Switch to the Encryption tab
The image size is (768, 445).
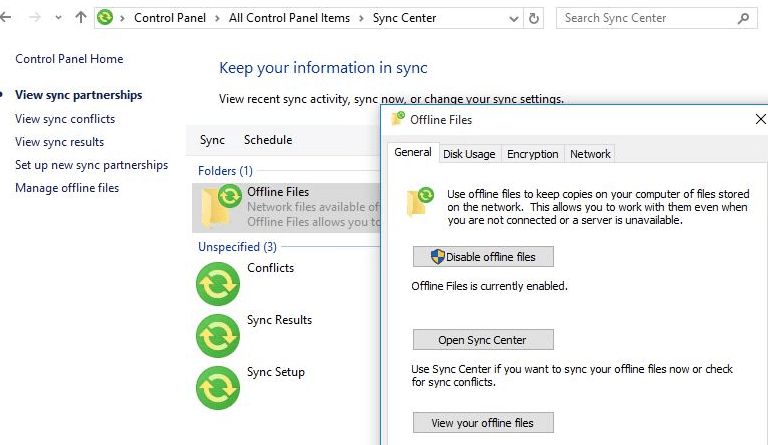[532, 154]
